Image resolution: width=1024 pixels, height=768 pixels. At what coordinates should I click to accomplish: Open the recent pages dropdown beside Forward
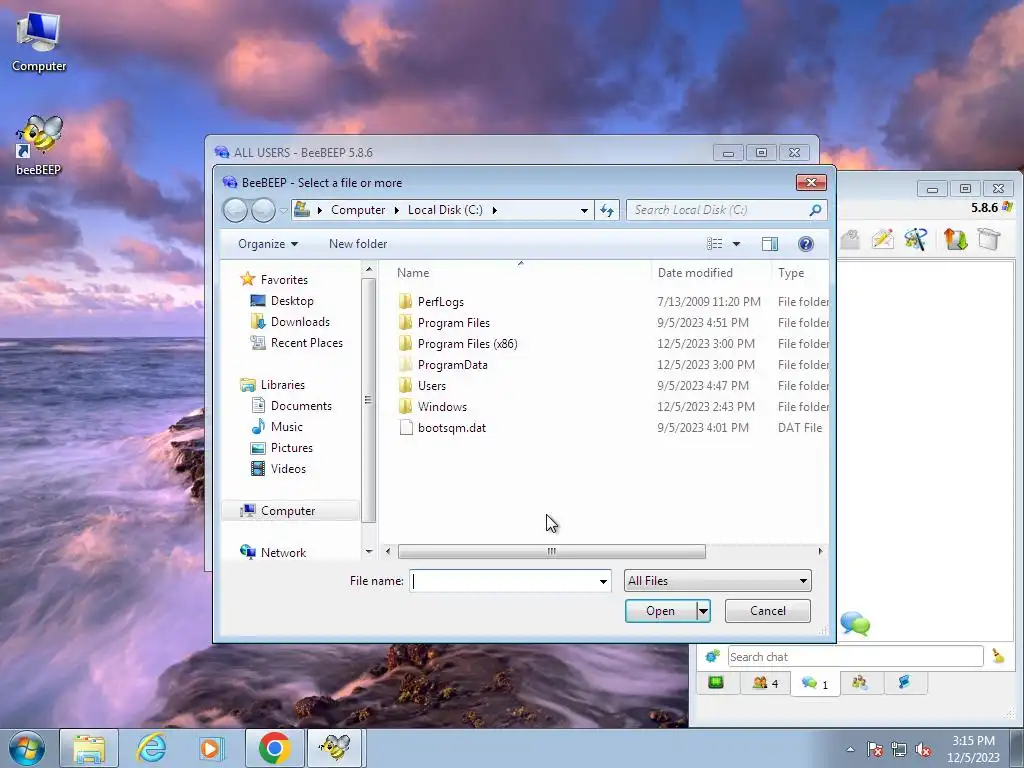[283, 210]
